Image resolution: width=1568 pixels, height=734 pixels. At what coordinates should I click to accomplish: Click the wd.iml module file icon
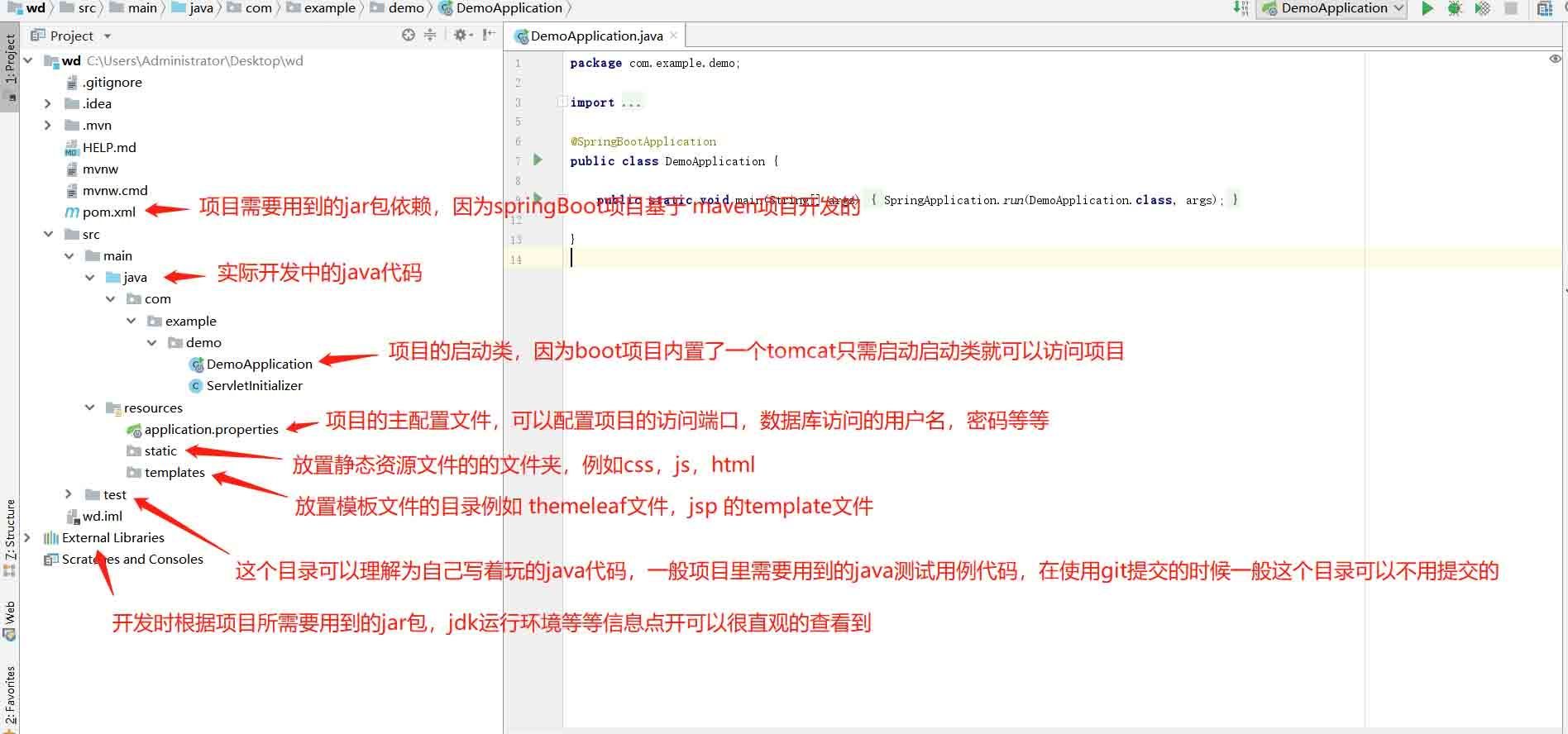(x=72, y=517)
